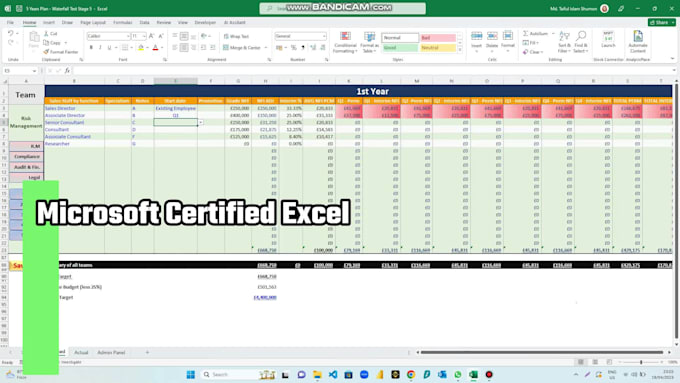Switch to the Developer tab

[x=205, y=23]
